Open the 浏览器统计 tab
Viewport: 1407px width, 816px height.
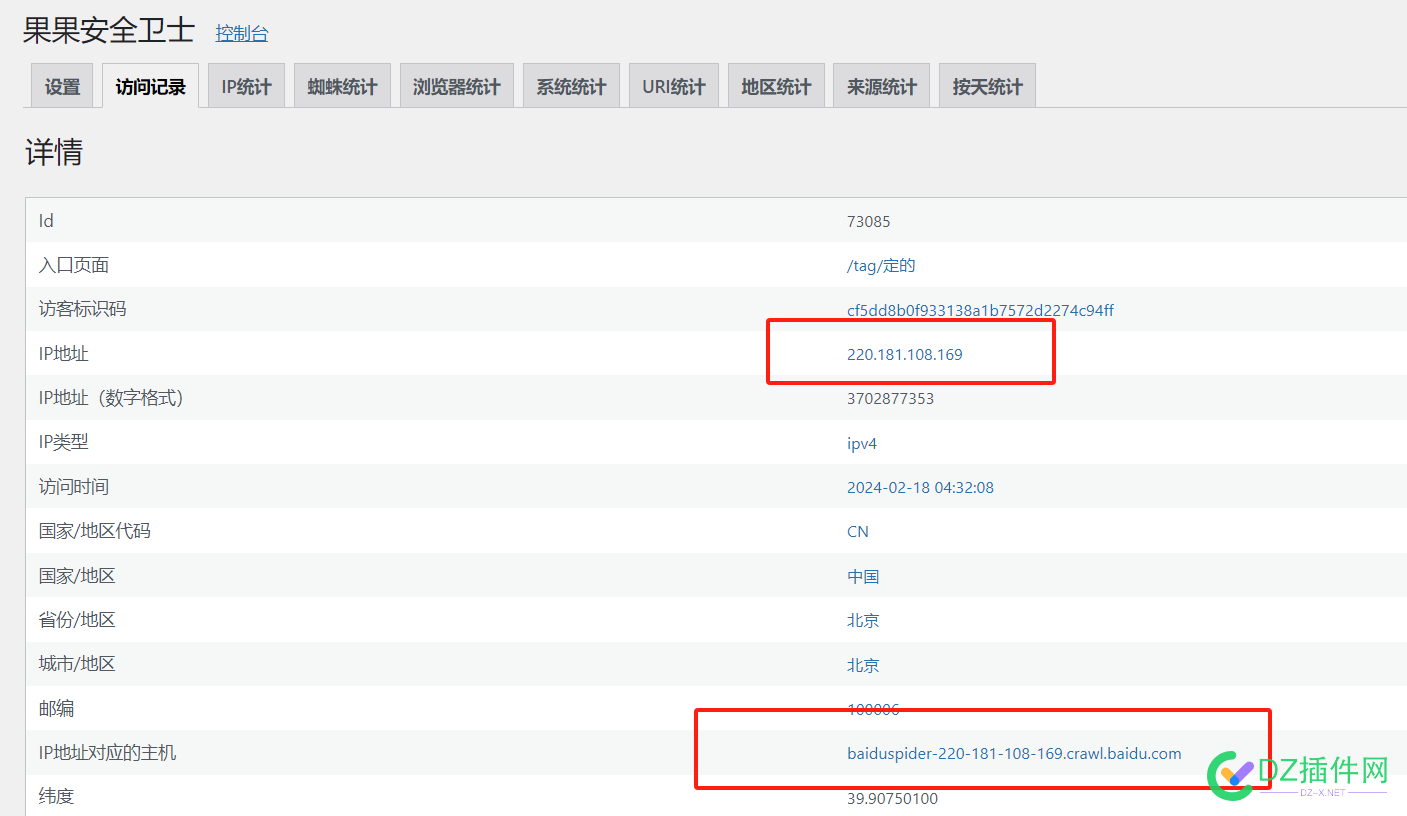tap(457, 86)
